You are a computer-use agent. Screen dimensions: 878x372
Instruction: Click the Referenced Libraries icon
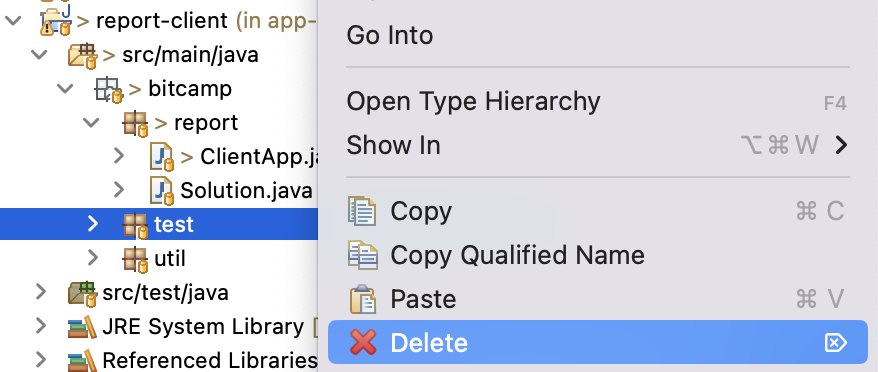point(82,360)
